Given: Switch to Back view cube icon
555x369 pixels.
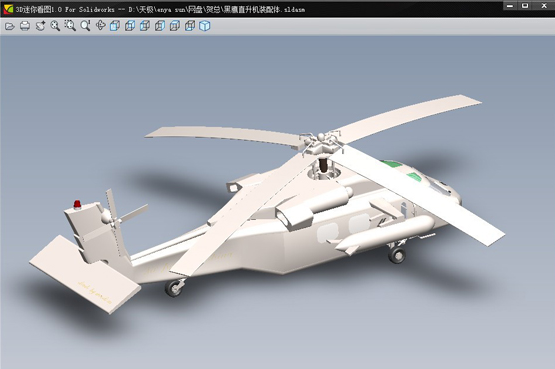Looking at the screenshot, I should click(130, 26).
